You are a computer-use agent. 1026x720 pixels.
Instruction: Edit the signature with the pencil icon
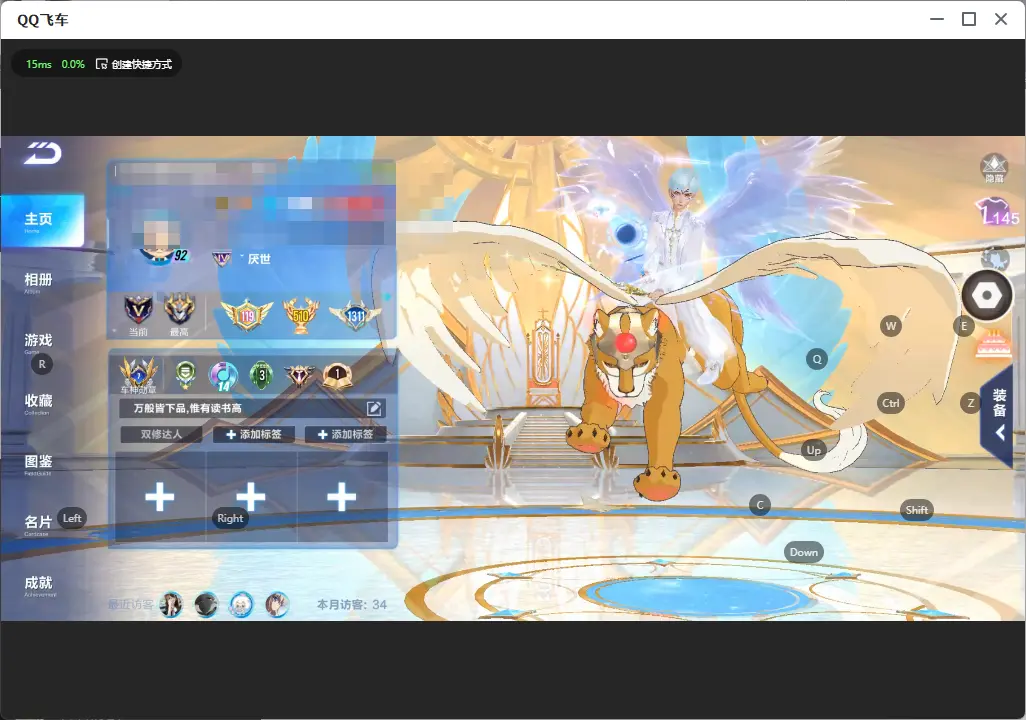[x=374, y=408]
